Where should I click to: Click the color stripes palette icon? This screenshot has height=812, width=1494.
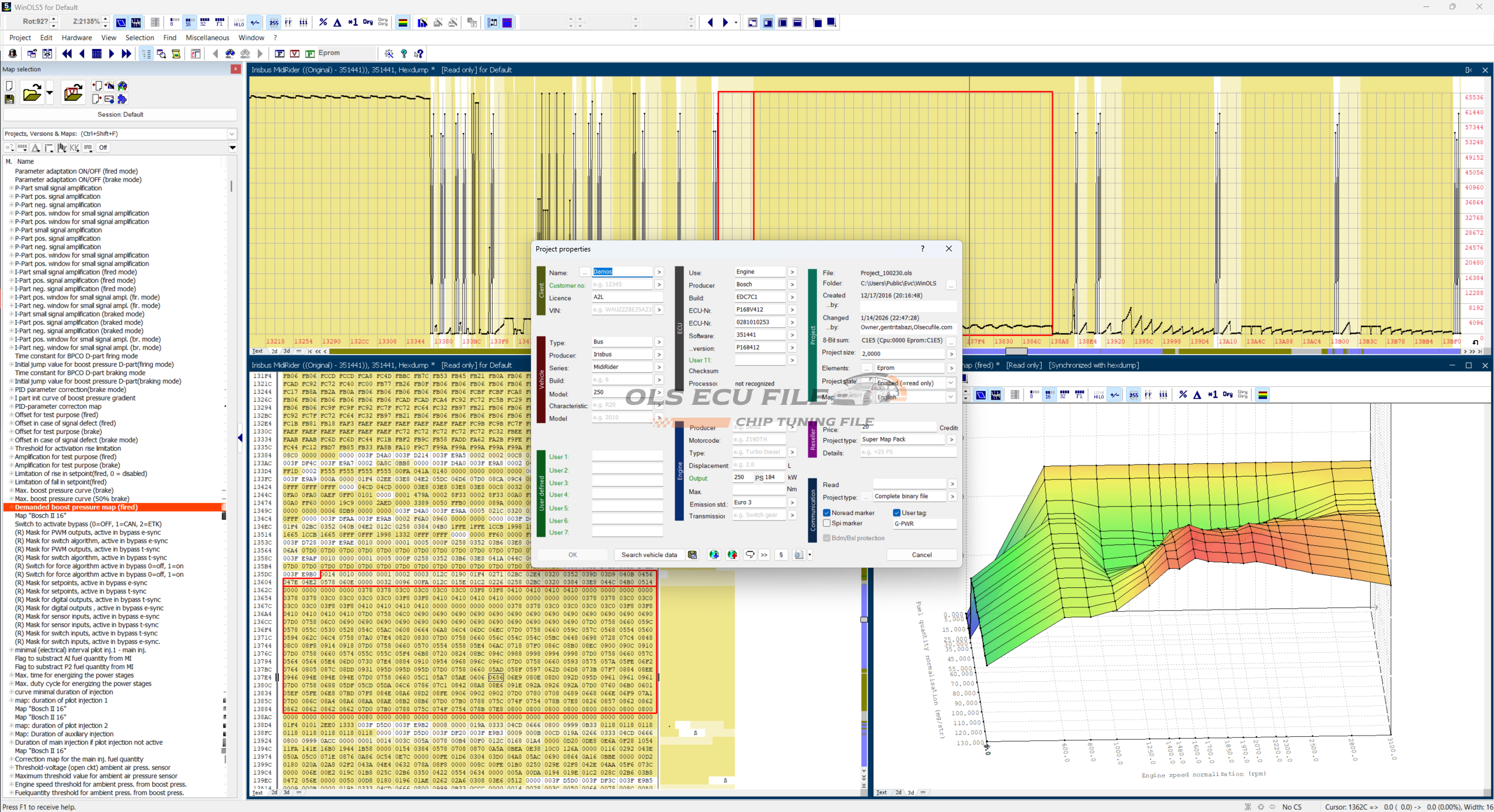[x=403, y=23]
